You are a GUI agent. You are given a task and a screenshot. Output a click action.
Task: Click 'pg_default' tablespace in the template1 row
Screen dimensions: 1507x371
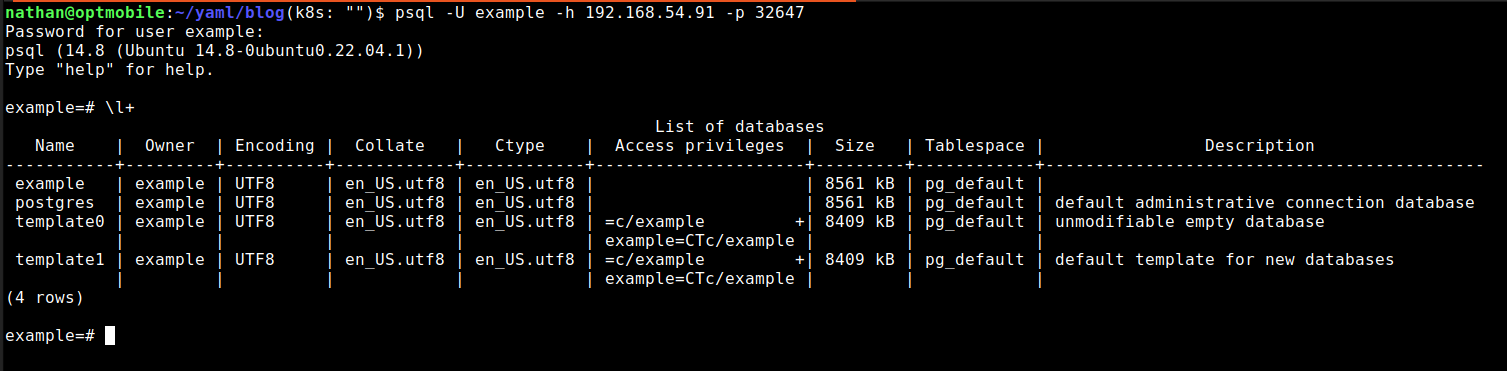[975, 260]
